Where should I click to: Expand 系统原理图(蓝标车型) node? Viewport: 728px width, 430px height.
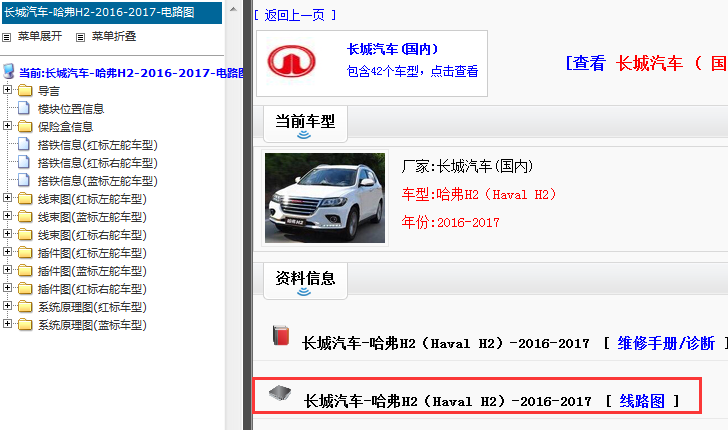point(7,324)
